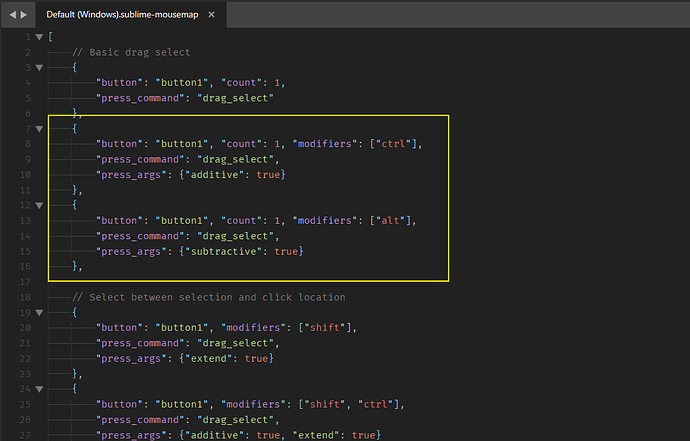Click the "alt" modifier on line 13
Image resolution: width=690 pixels, height=441 pixels.
point(390,220)
